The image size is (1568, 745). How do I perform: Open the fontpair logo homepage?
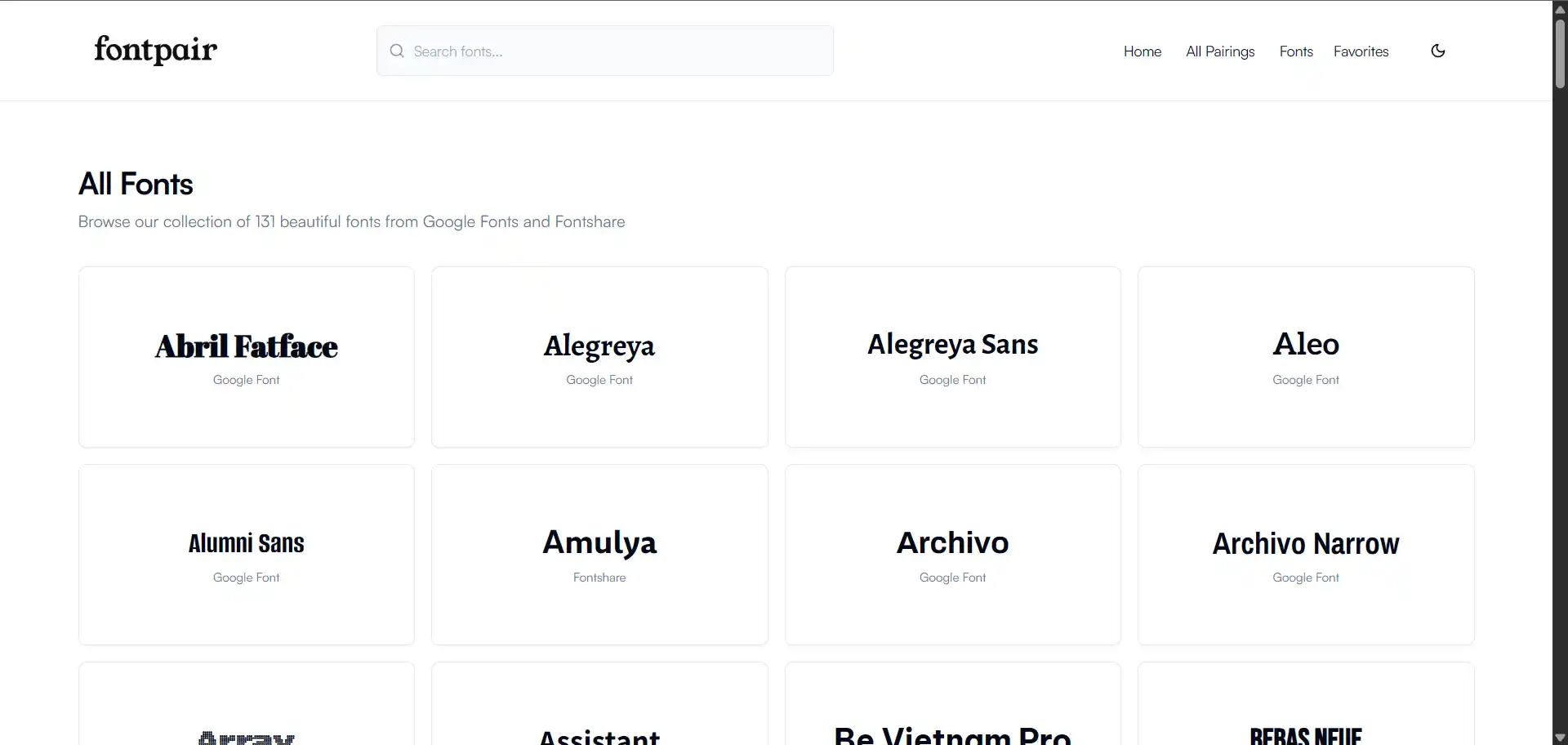click(155, 50)
